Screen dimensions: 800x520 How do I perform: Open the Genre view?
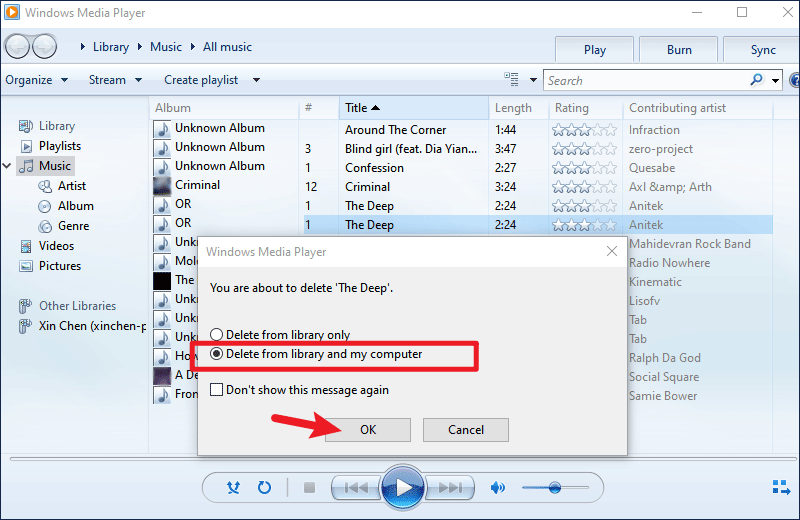coord(73,226)
